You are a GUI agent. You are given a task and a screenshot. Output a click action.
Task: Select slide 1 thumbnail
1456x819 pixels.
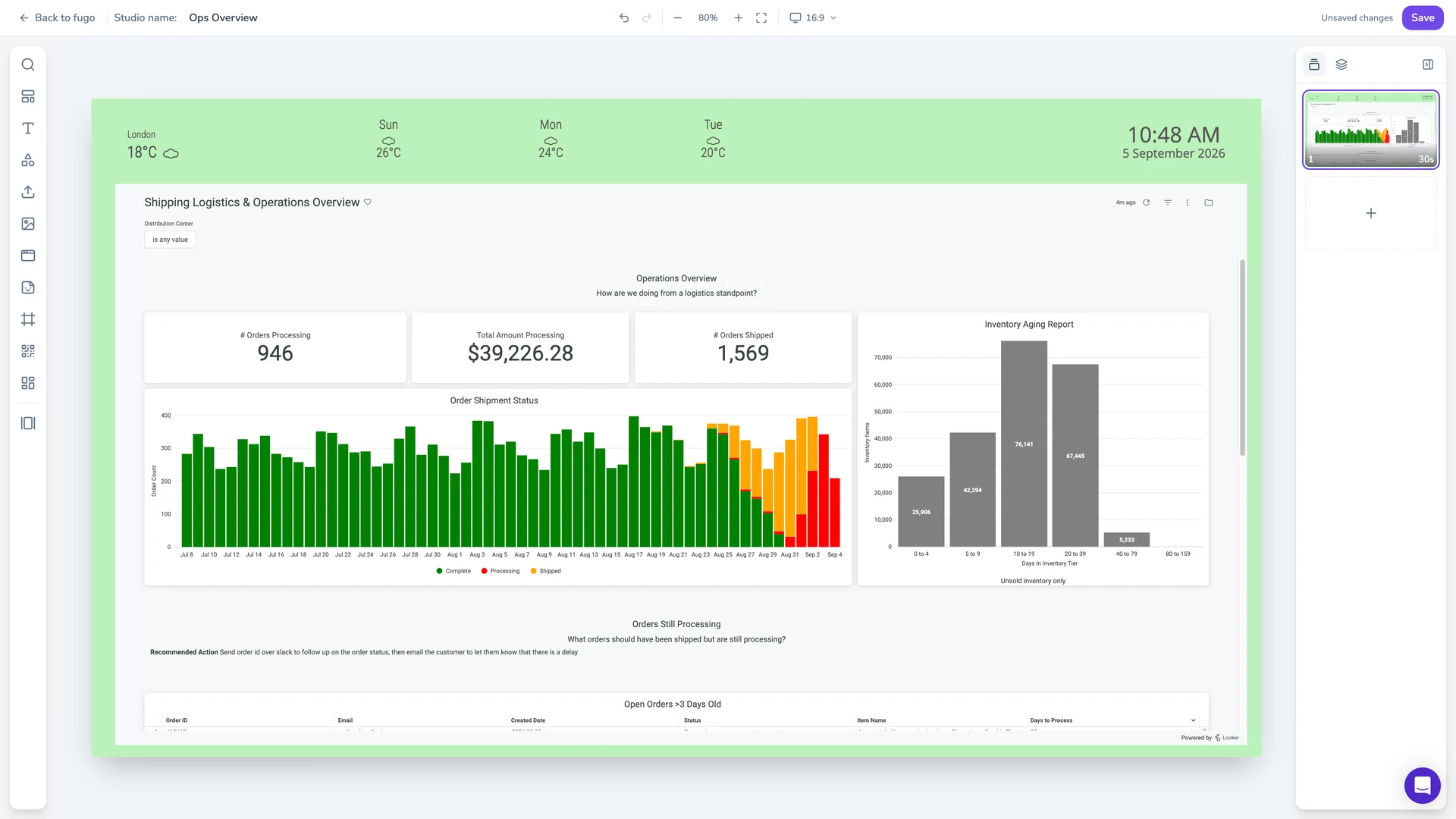tap(1370, 129)
